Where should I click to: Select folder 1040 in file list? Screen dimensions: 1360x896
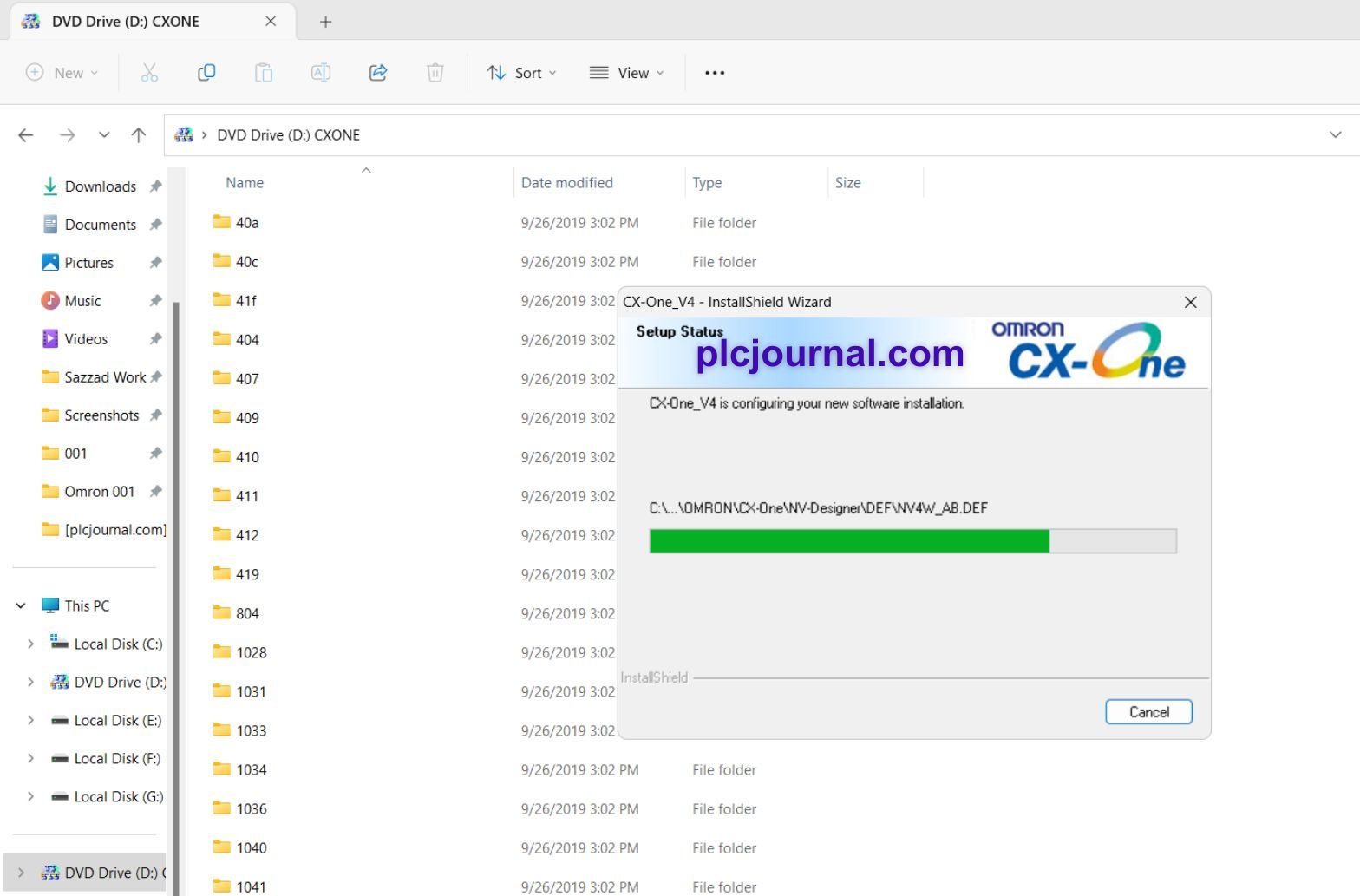click(x=252, y=847)
